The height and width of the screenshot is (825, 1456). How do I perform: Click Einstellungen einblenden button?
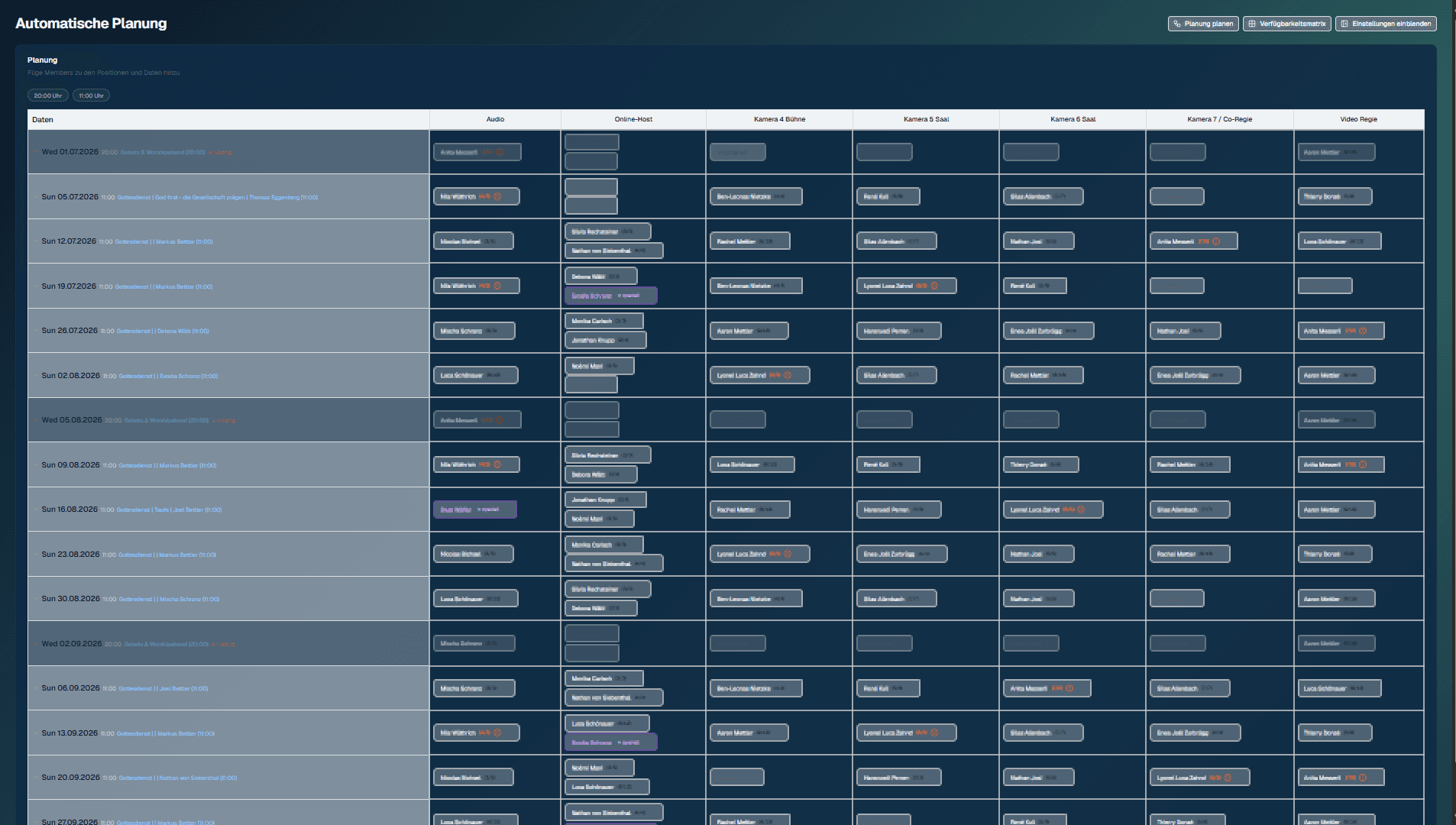pyautogui.click(x=1386, y=24)
